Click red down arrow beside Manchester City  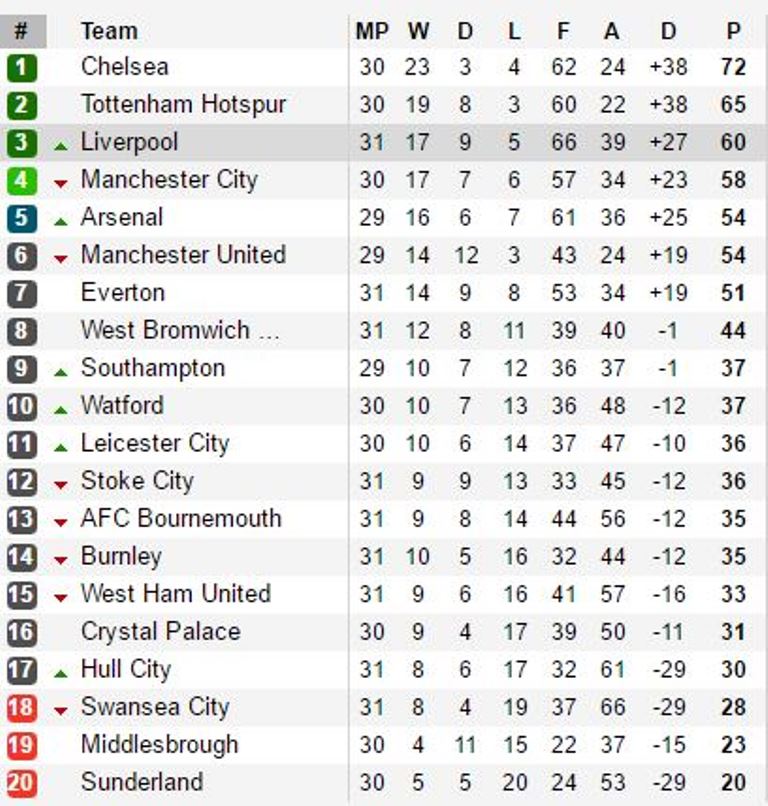61,183
